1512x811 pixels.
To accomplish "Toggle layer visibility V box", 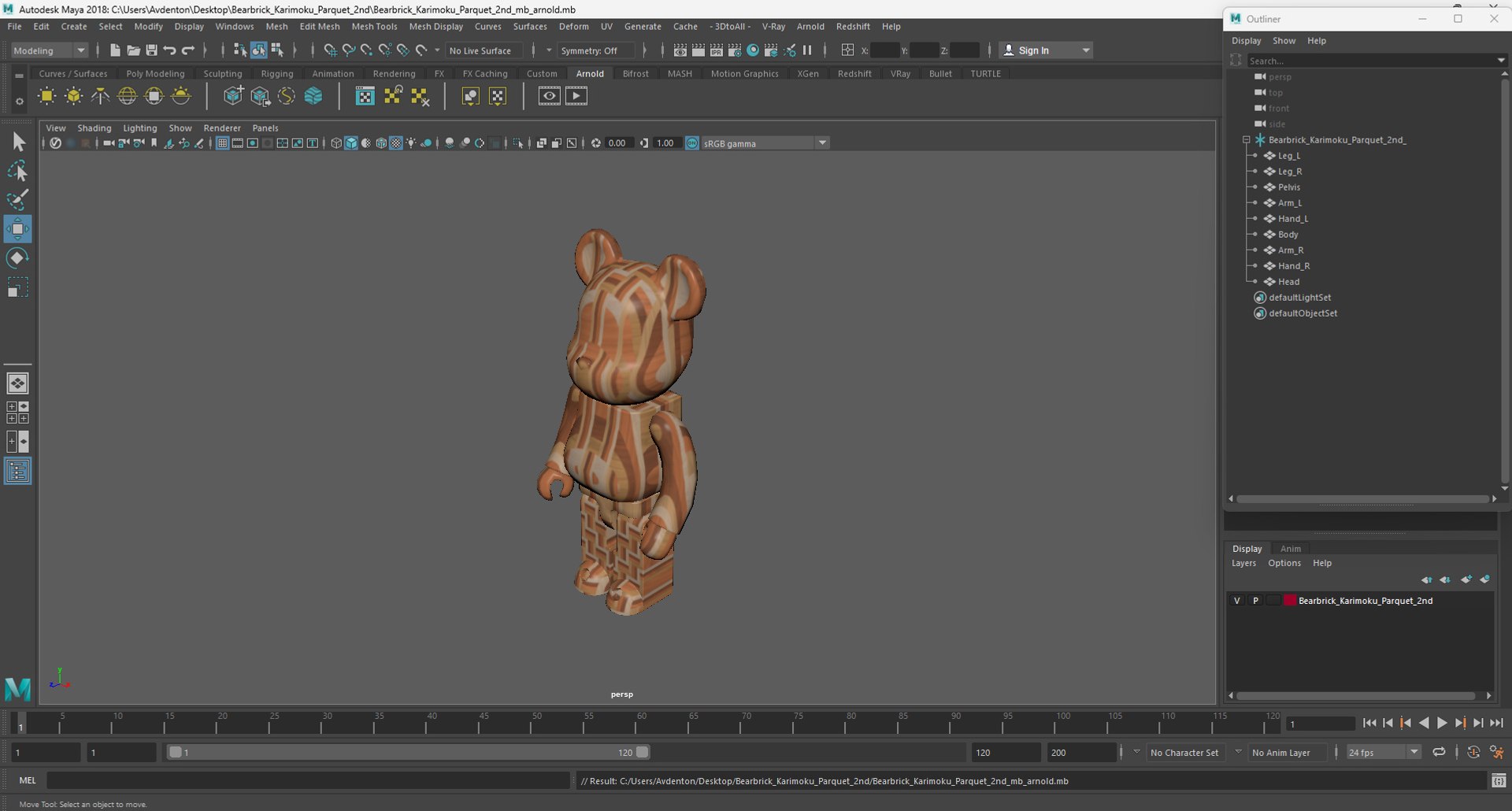I will pos(1237,601).
